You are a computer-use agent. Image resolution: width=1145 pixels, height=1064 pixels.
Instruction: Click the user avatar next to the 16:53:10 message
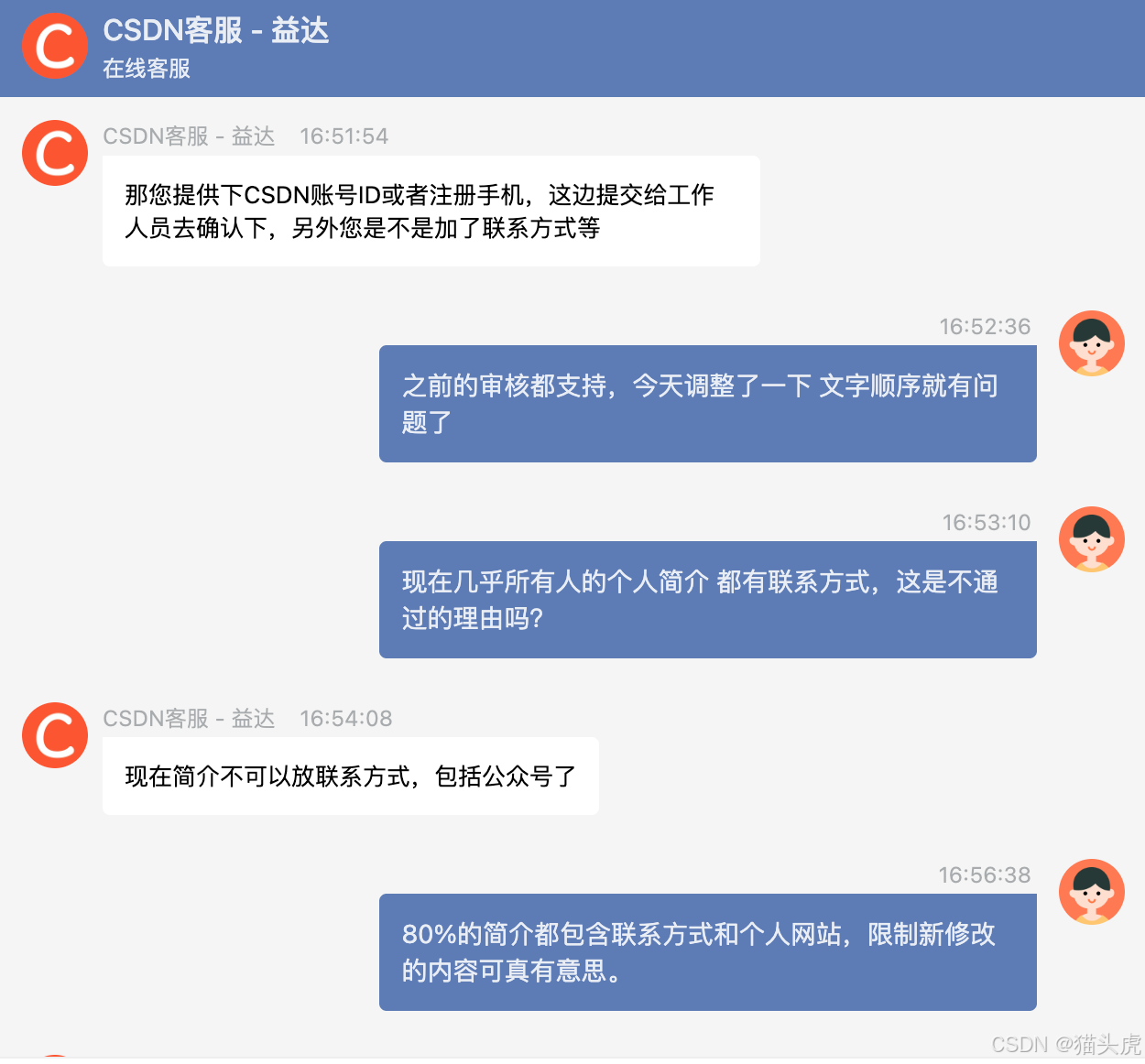point(1092,539)
